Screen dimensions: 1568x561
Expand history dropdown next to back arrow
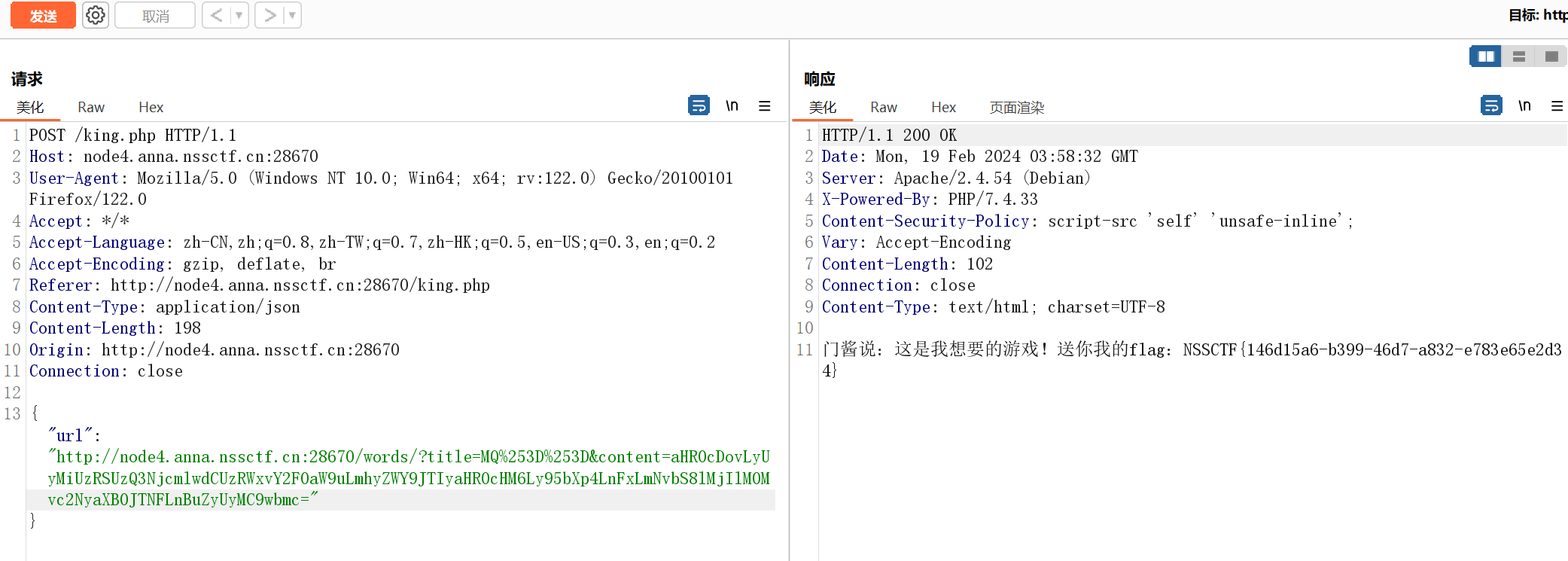pyautogui.click(x=239, y=15)
